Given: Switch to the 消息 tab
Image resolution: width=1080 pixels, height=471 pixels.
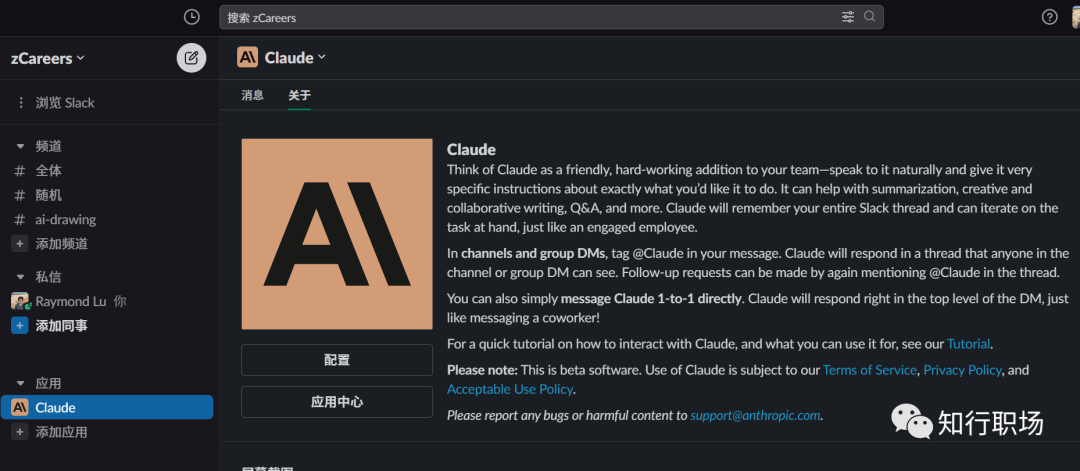Looking at the screenshot, I should tap(252, 95).
